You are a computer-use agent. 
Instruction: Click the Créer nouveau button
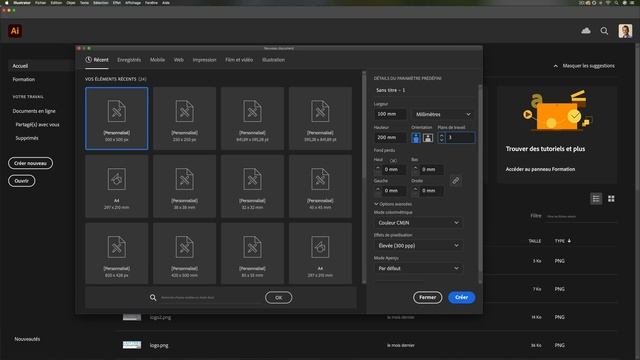[x=31, y=163]
